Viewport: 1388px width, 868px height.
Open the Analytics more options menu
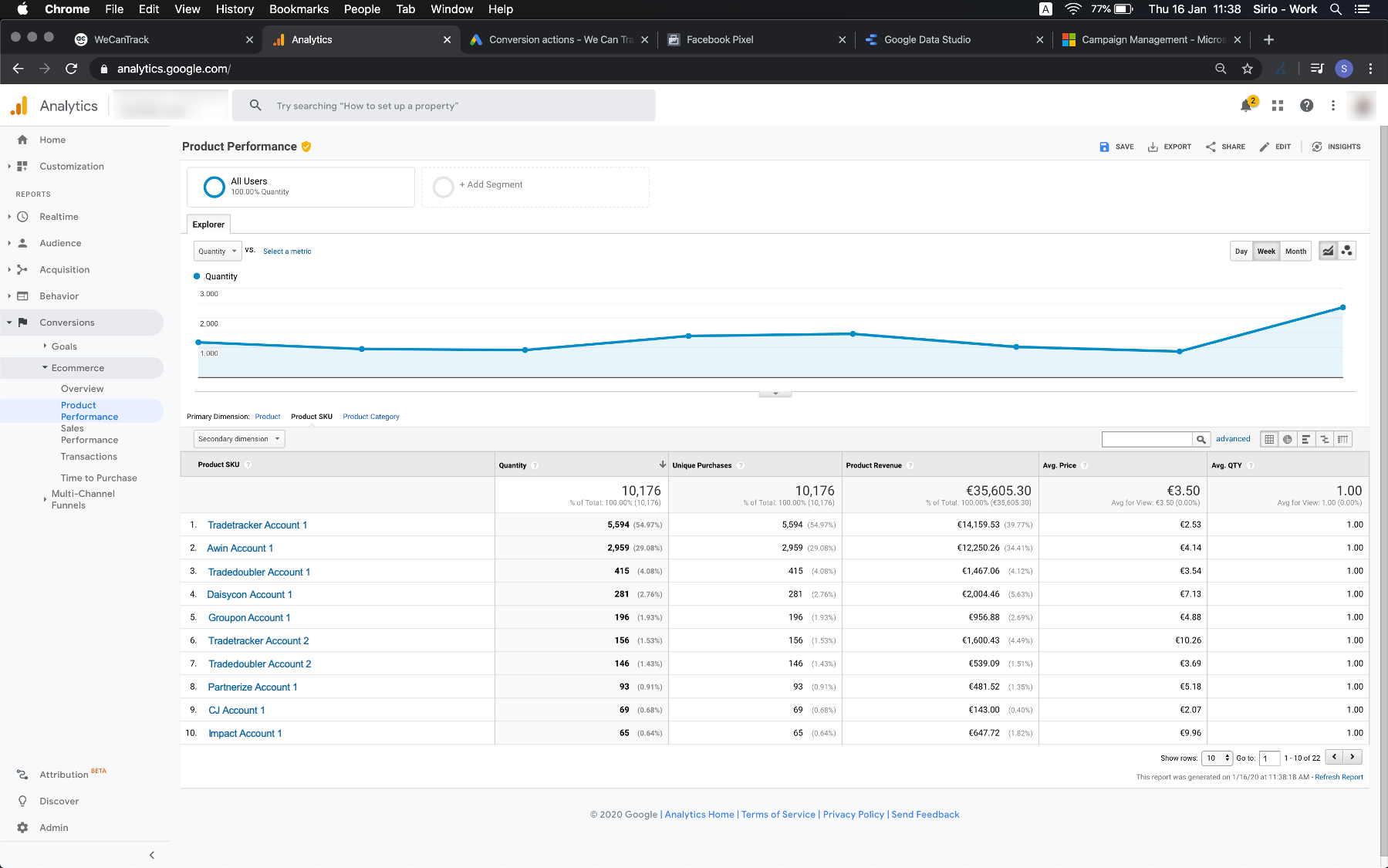(1333, 106)
